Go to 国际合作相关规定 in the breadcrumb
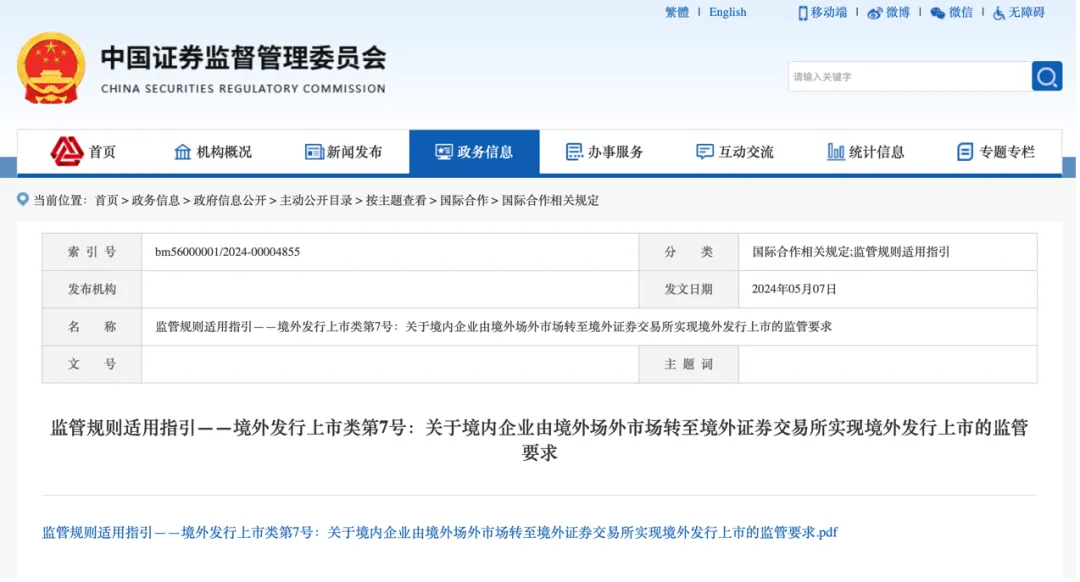 pos(552,201)
